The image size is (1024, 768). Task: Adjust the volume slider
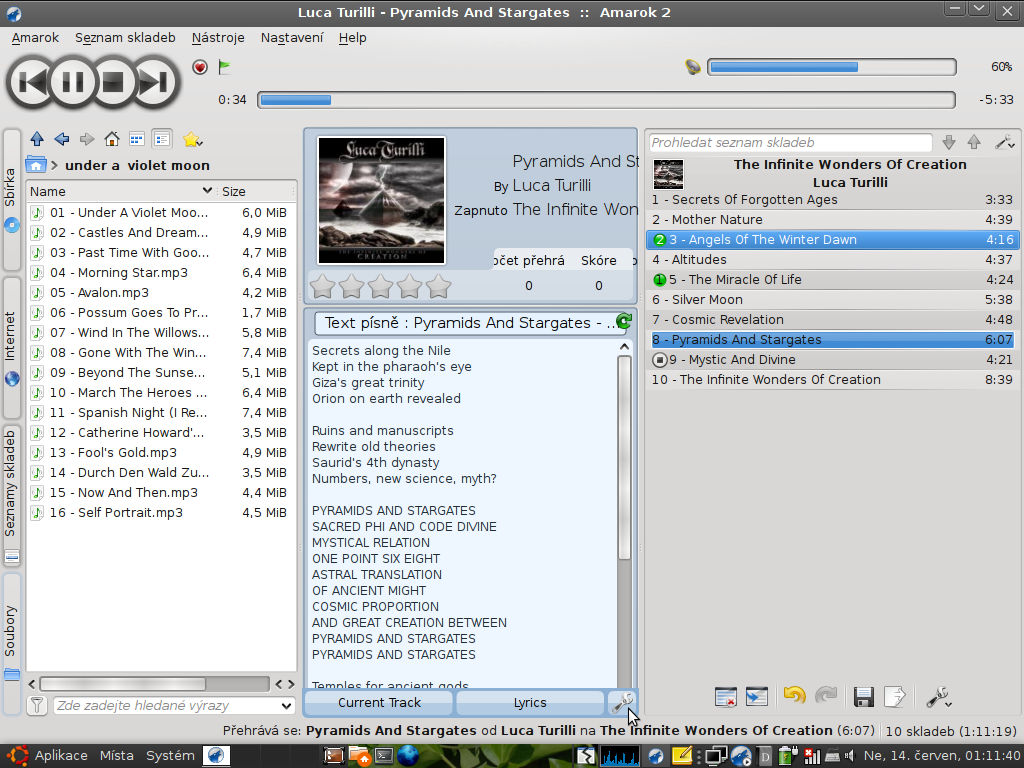(831, 67)
